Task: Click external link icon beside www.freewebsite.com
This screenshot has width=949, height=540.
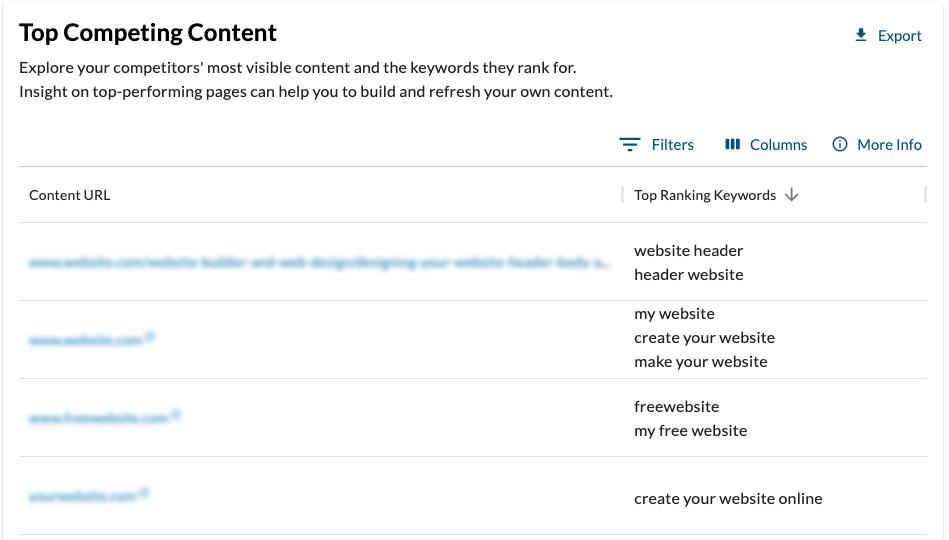Action: point(175,415)
